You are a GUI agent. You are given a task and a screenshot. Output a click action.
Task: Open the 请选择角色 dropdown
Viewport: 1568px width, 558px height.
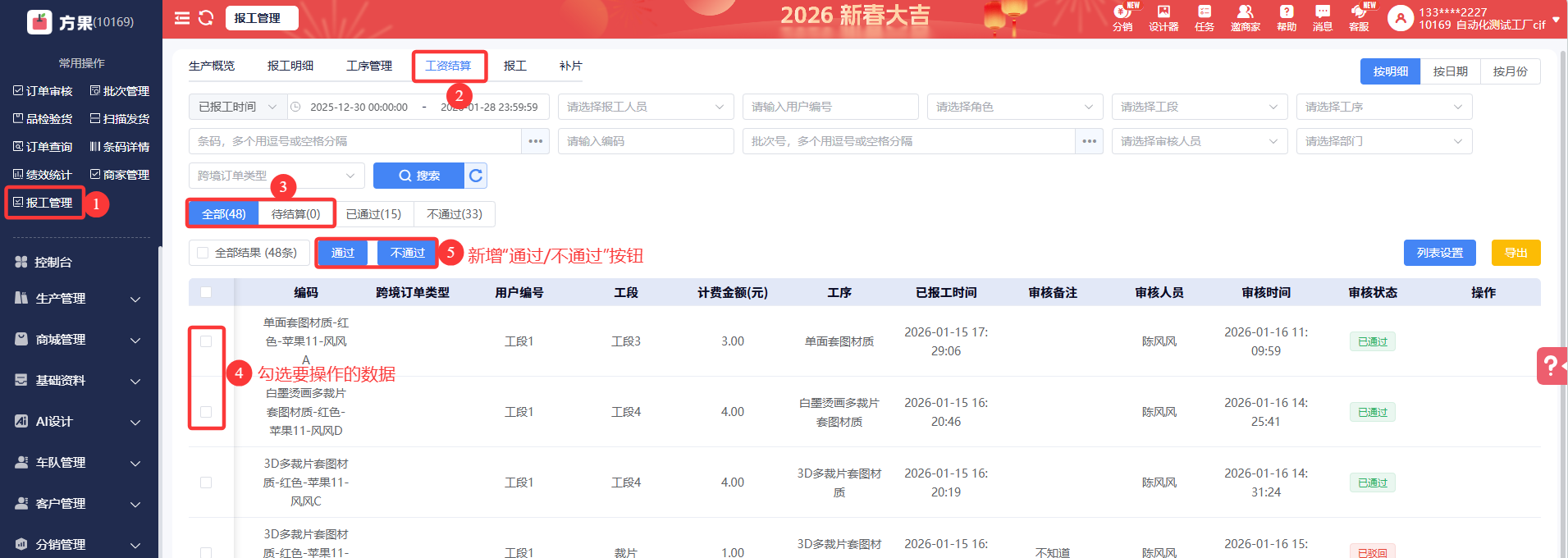tap(1014, 107)
